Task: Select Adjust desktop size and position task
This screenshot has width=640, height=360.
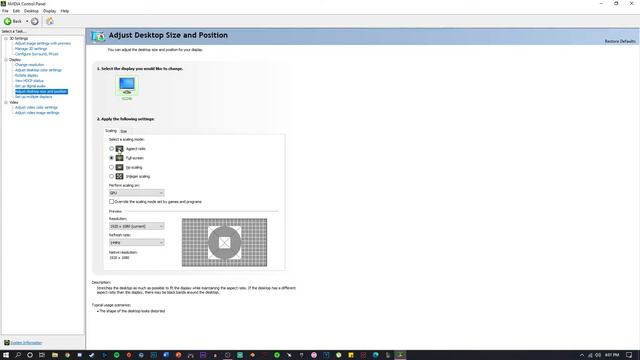Action: click(x=41, y=91)
